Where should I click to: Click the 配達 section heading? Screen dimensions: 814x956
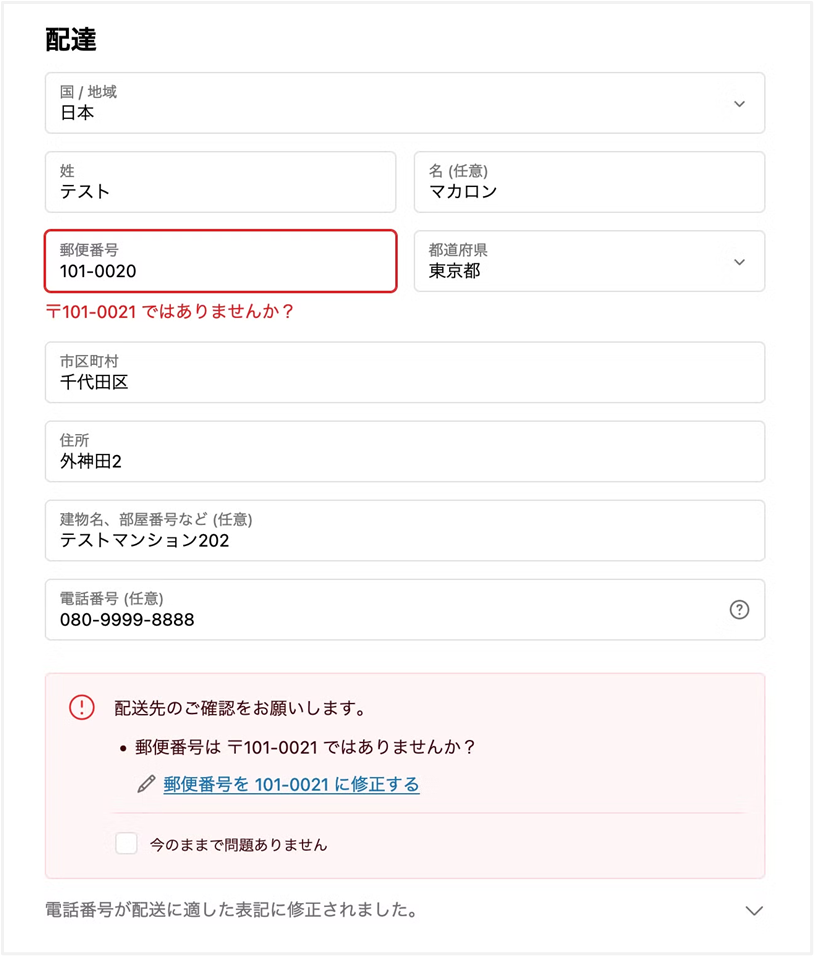pyautogui.click(x=70, y=40)
